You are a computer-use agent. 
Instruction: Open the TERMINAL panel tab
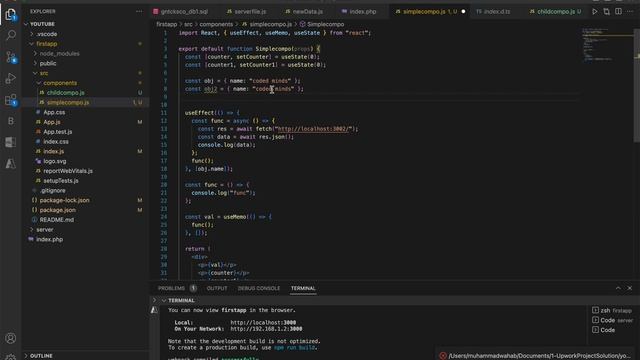pyautogui.click(x=303, y=288)
